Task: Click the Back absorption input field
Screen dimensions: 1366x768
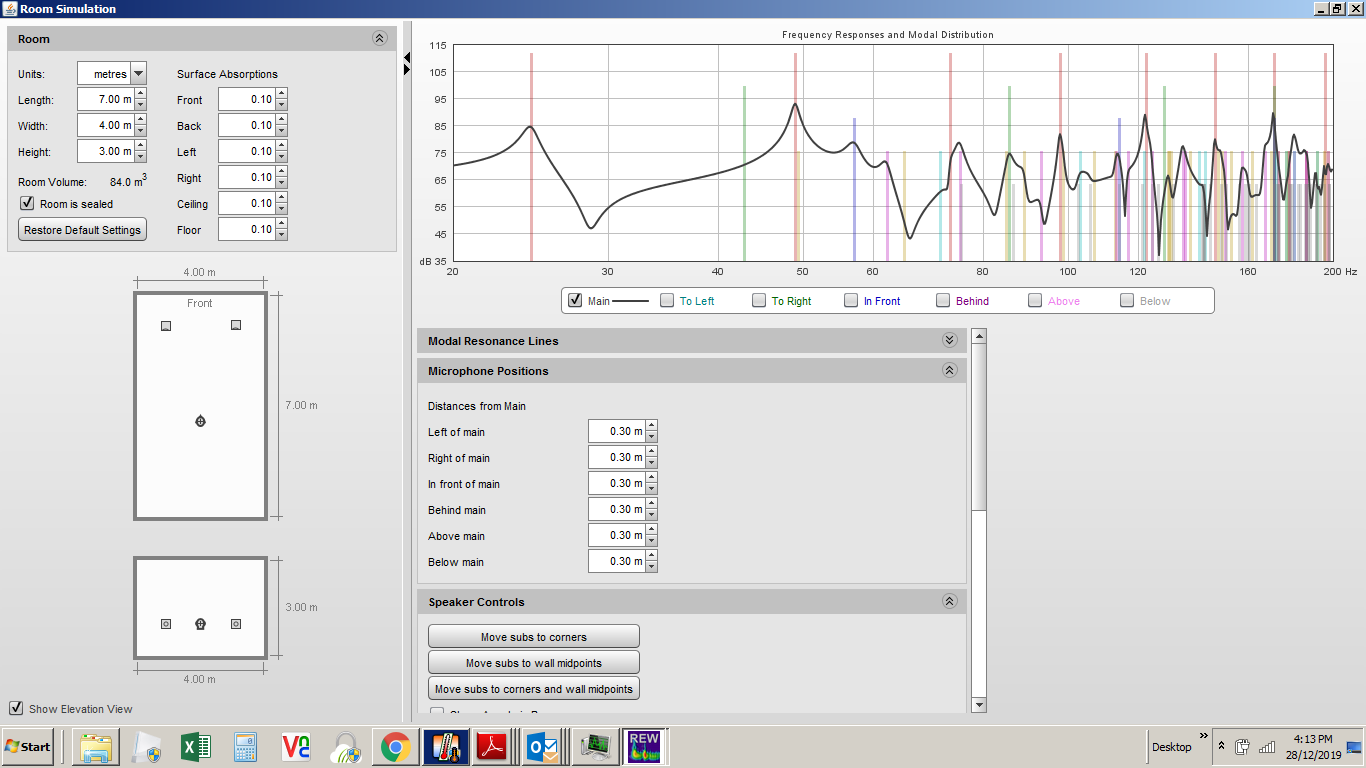Action: 247,126
